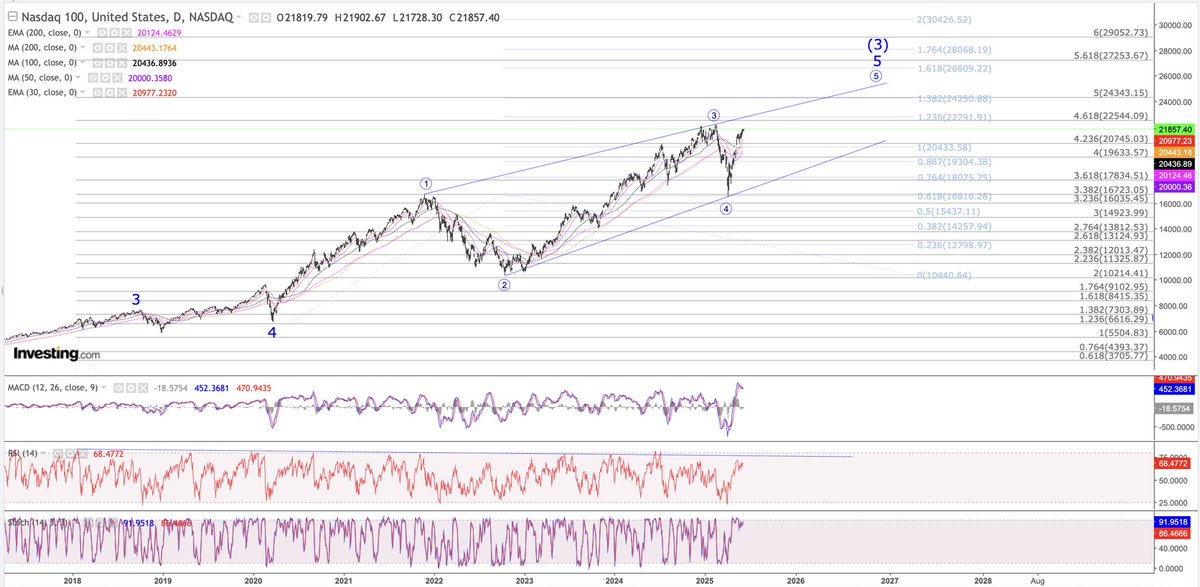Expand the MA (100, close, 0) dropdown arrow
This screenshot has width=1200, height=587.
(83, 62)
